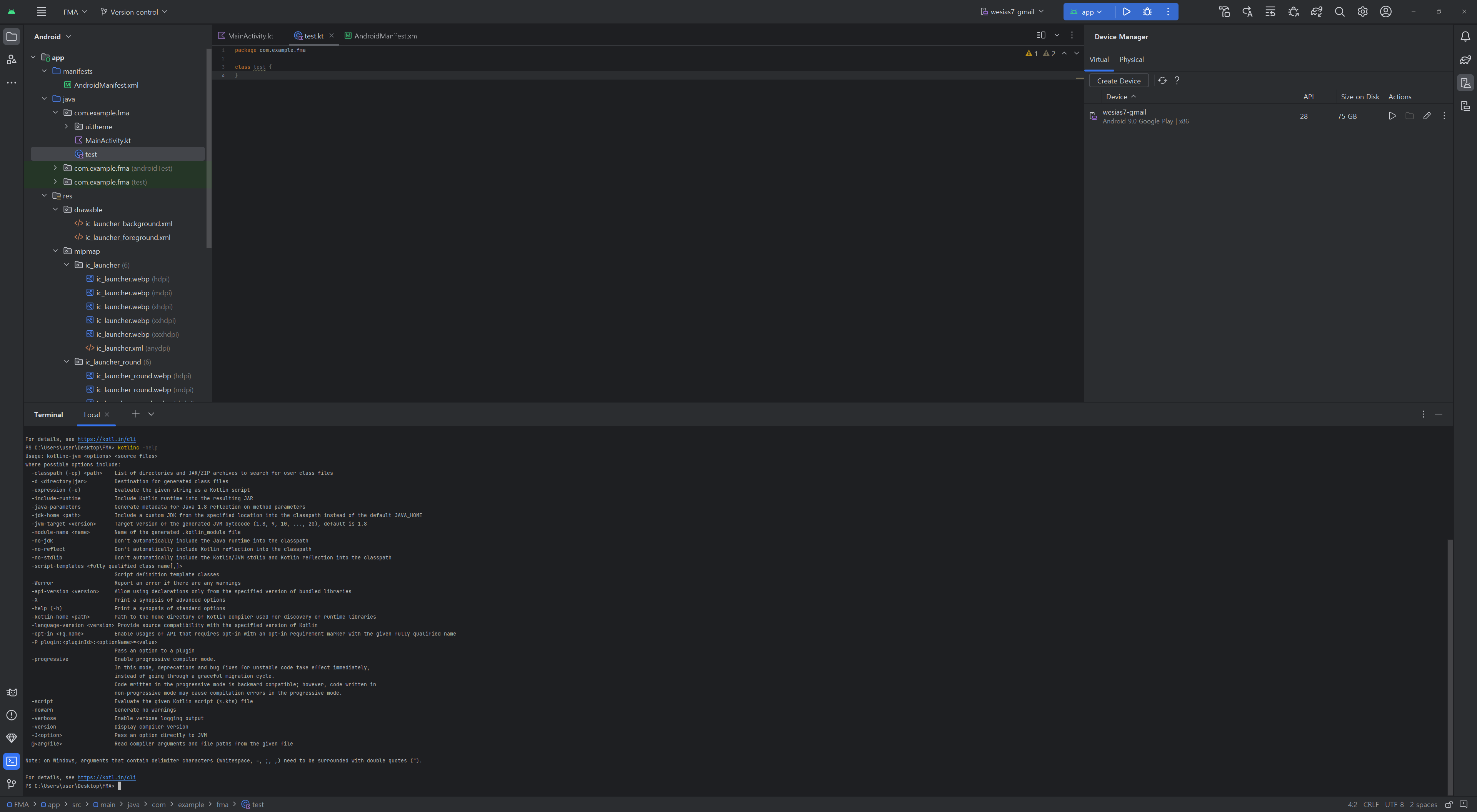
Task: Collapse the manifests folder
Action: pos(44,71)
